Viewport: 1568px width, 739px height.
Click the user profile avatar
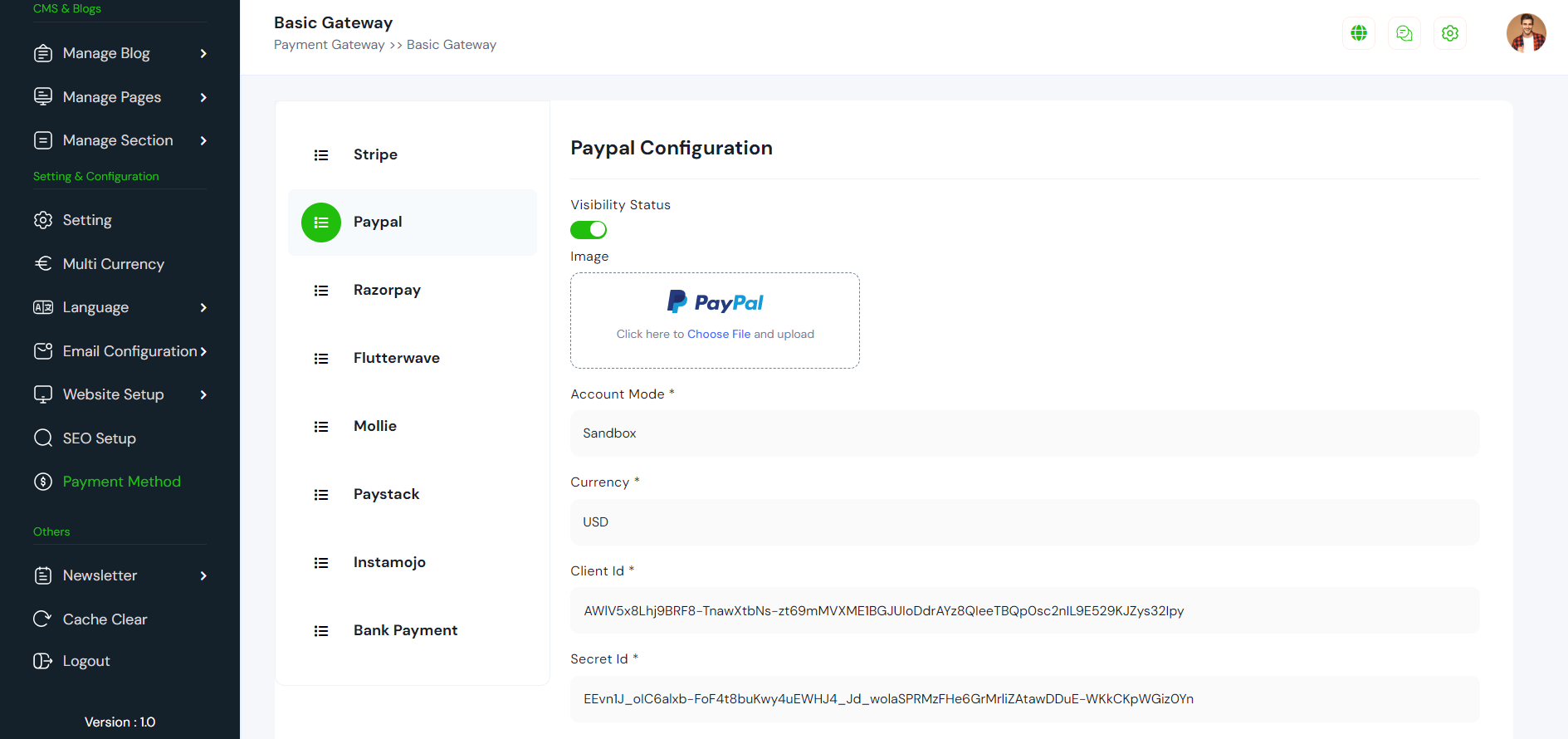(1526, 33)
